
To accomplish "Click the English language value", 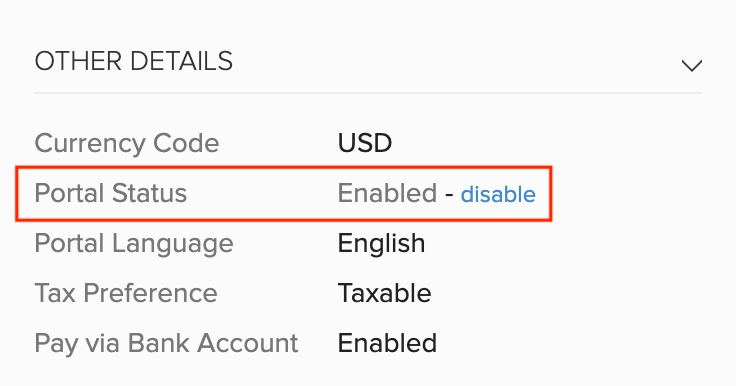I will pos(381,244).
